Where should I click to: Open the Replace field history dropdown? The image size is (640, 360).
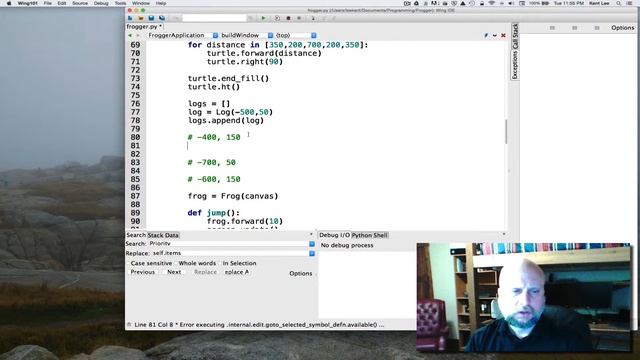point(312,253)
